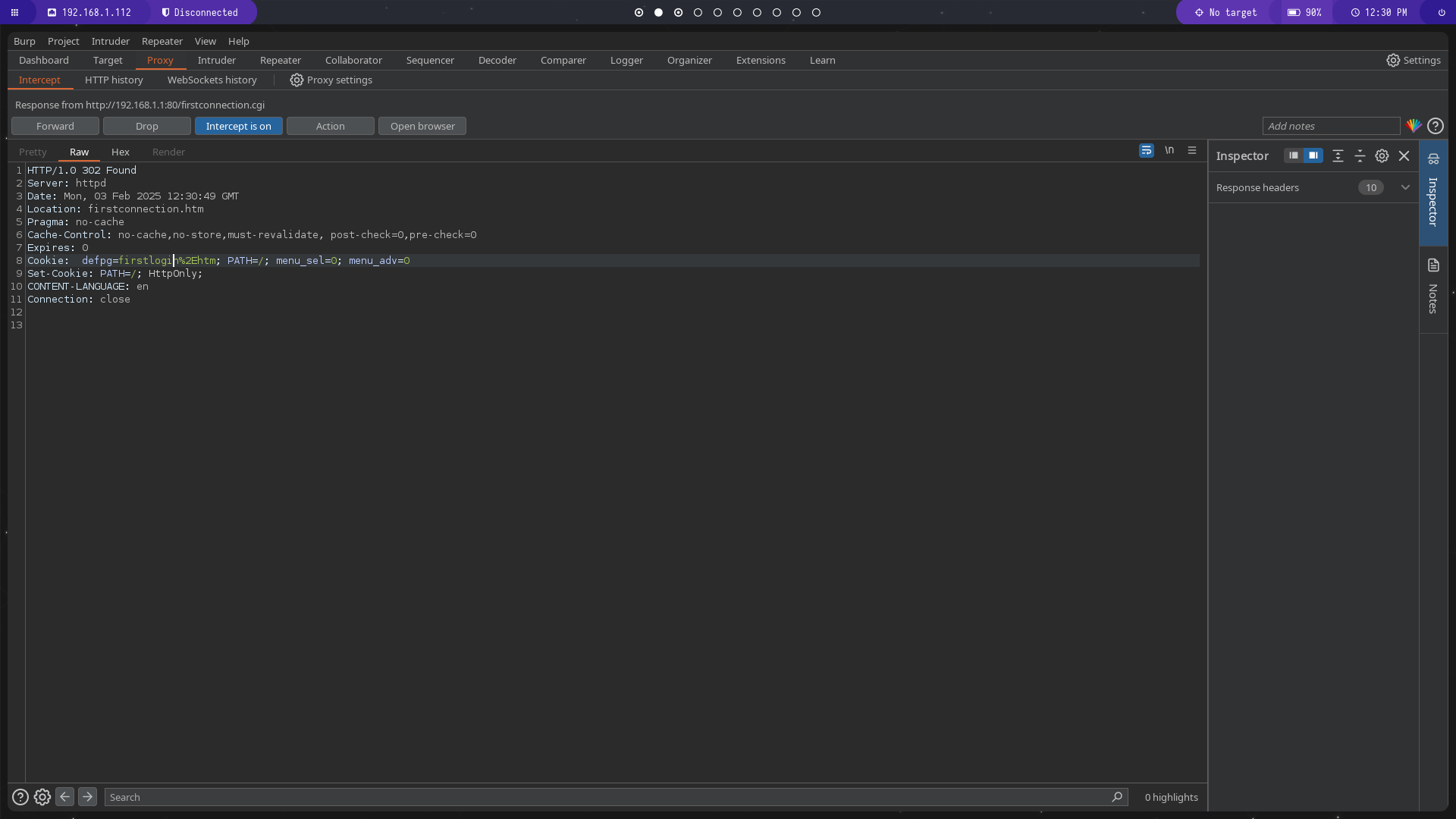Pick a highlight color for this message

(x=1414, y=126)
